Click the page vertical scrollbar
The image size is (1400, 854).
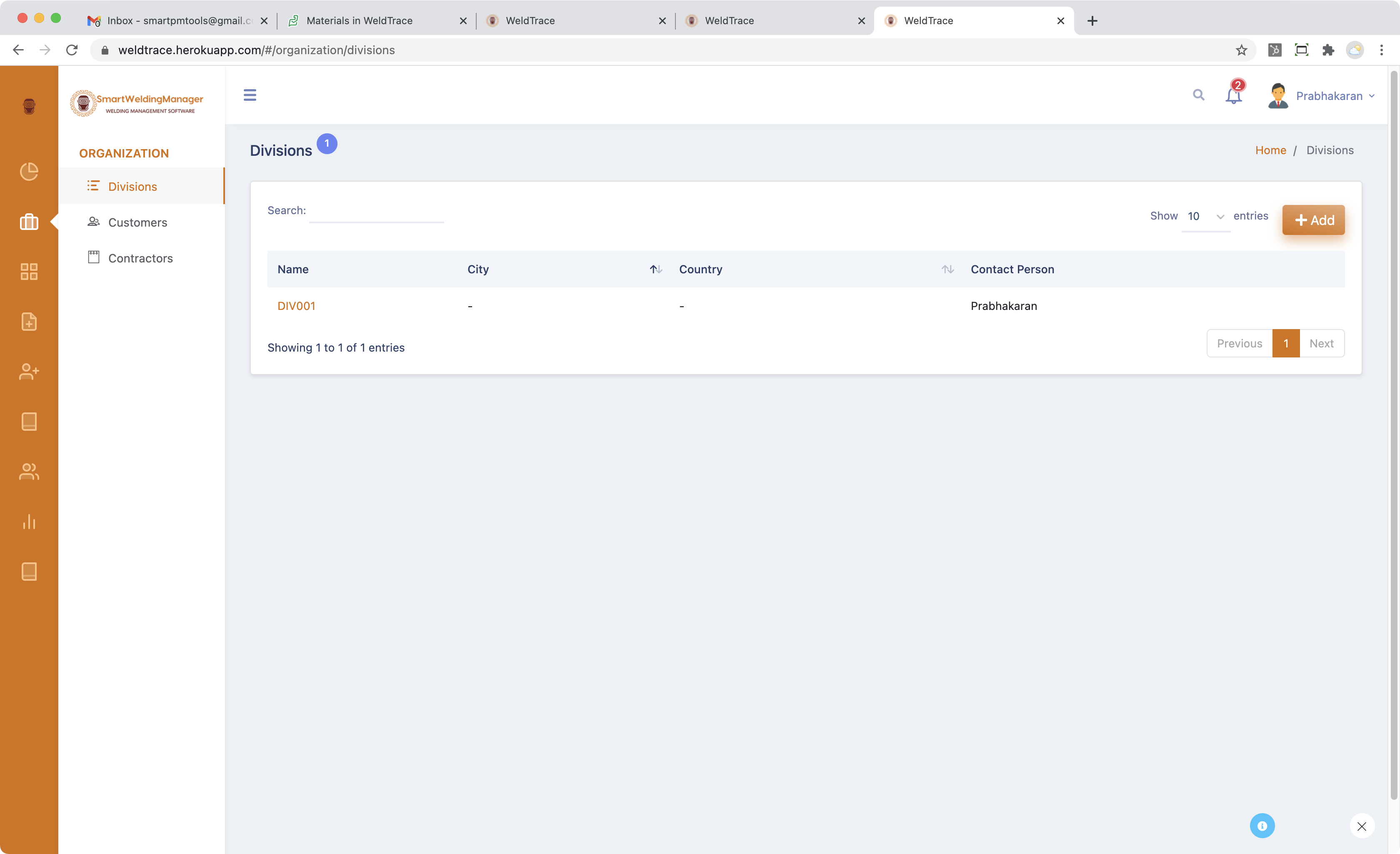point(1393,434)
